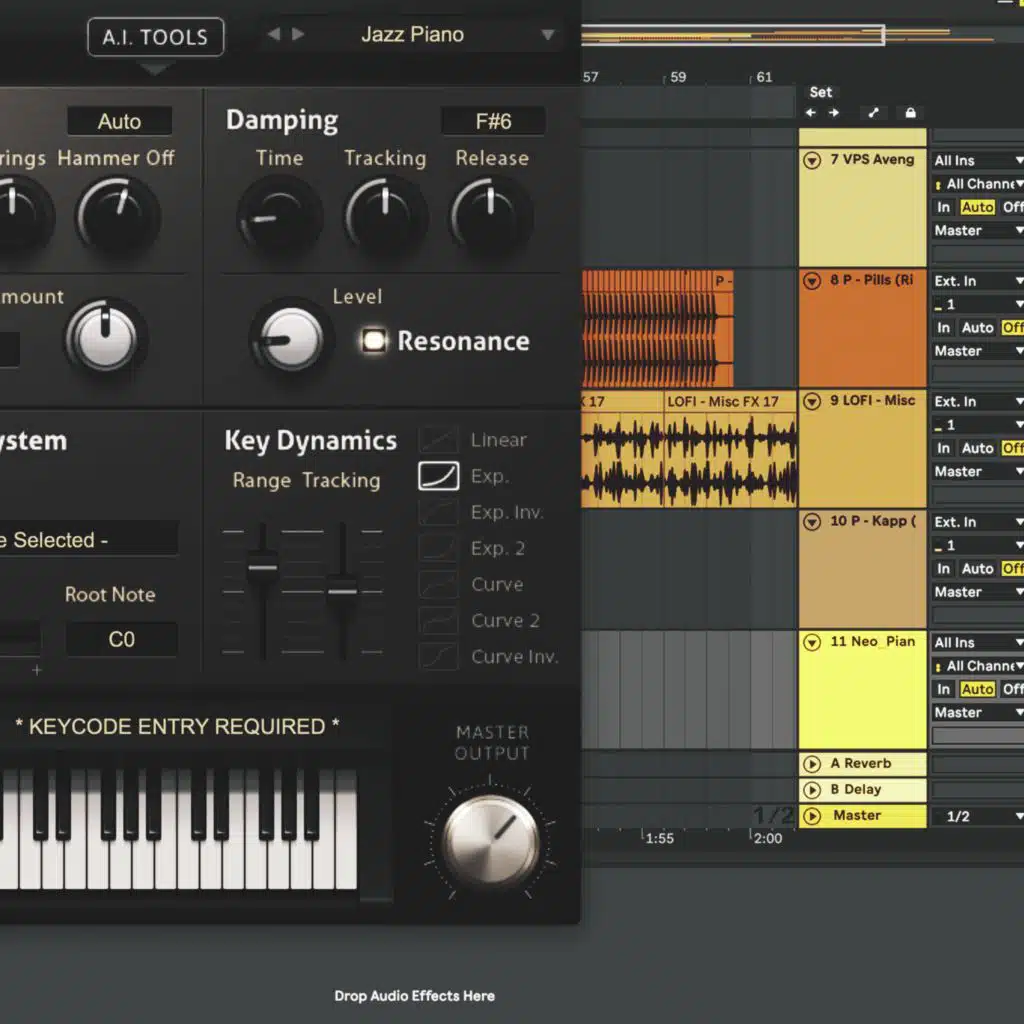The height and width of the screenshot is (1024, 1024).
Task: Collapse the 7 VPS Aveng track
Action: coord(812,160)
